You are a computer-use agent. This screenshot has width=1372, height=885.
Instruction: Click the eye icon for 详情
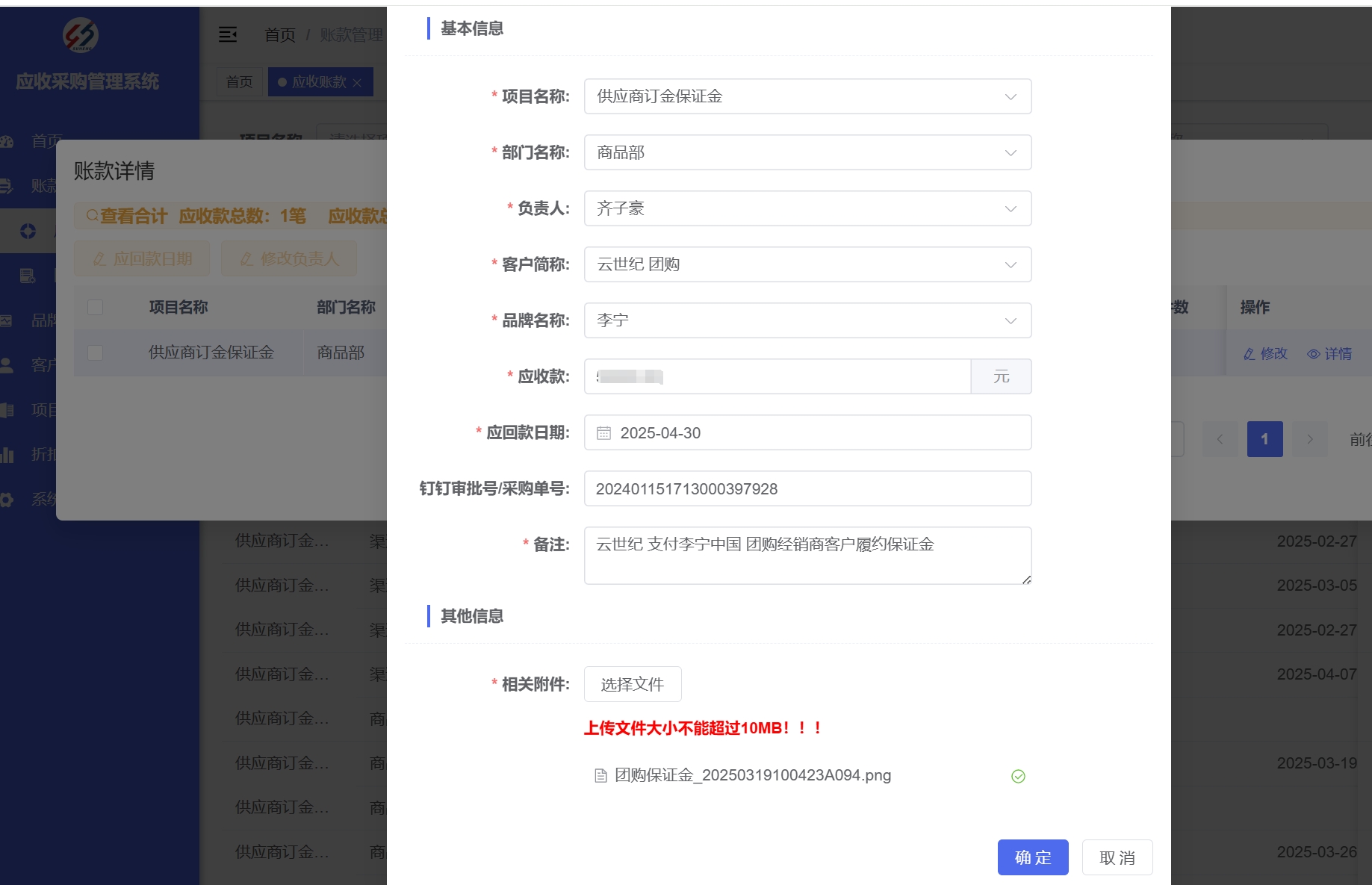point(1313,354)
